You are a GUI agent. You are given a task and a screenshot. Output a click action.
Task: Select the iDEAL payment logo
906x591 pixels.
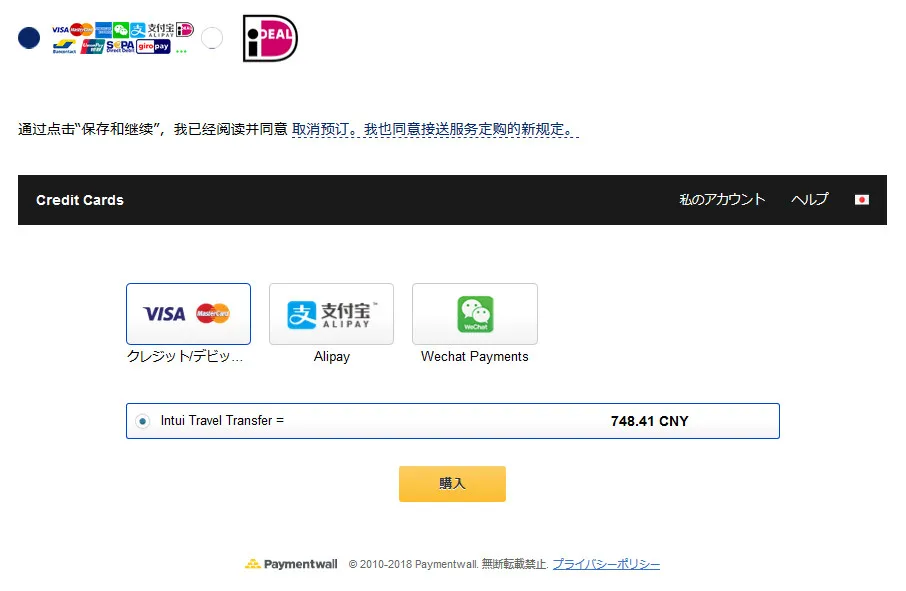(x=268, y=37)
